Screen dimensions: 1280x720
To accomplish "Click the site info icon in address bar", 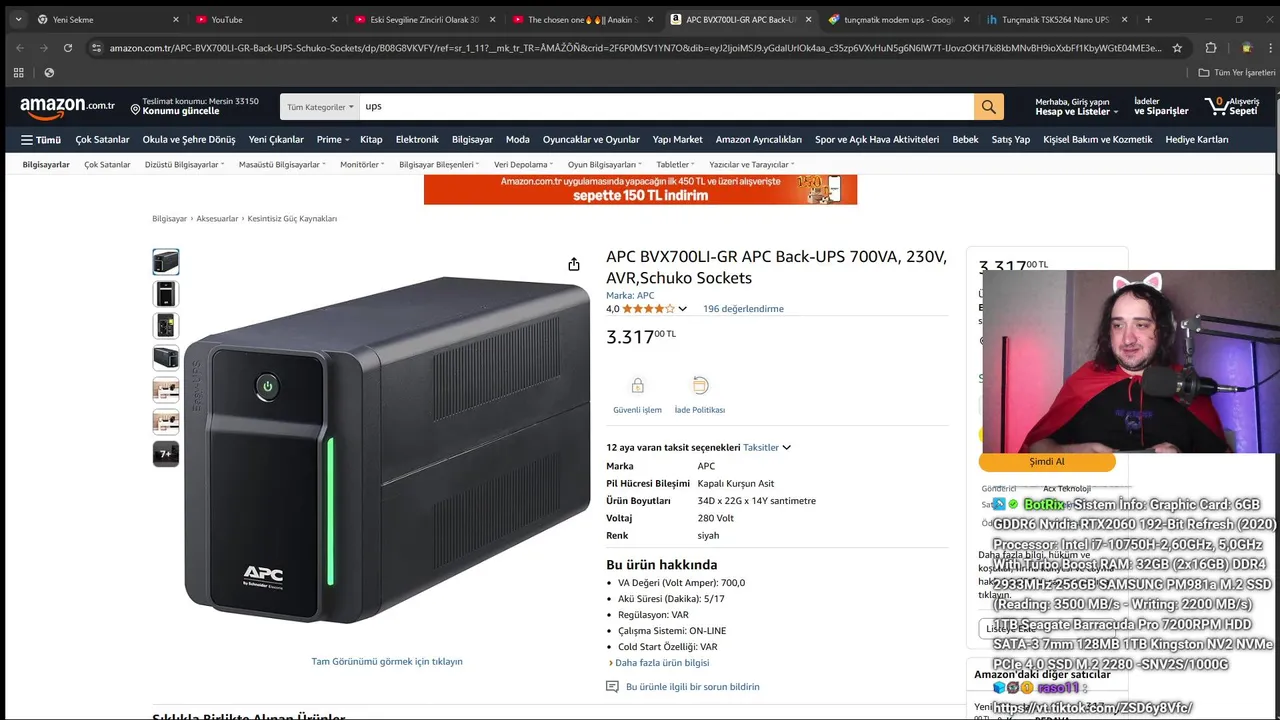I will (96, 47).
